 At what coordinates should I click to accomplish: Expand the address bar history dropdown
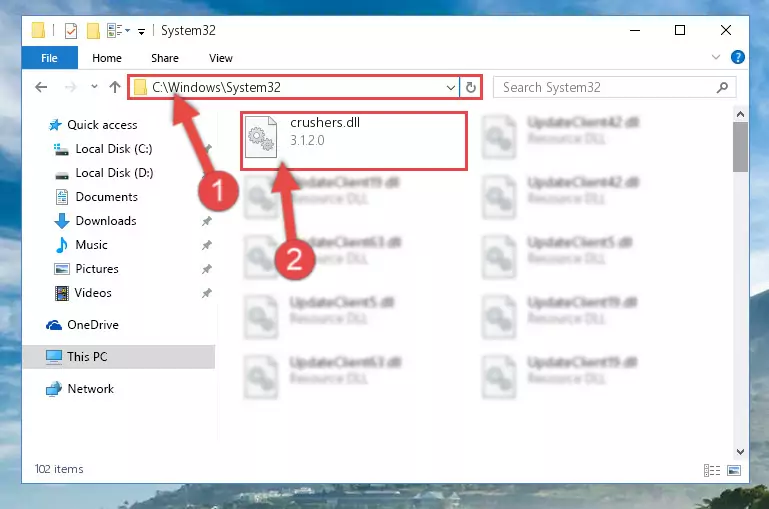coord(451,88)
